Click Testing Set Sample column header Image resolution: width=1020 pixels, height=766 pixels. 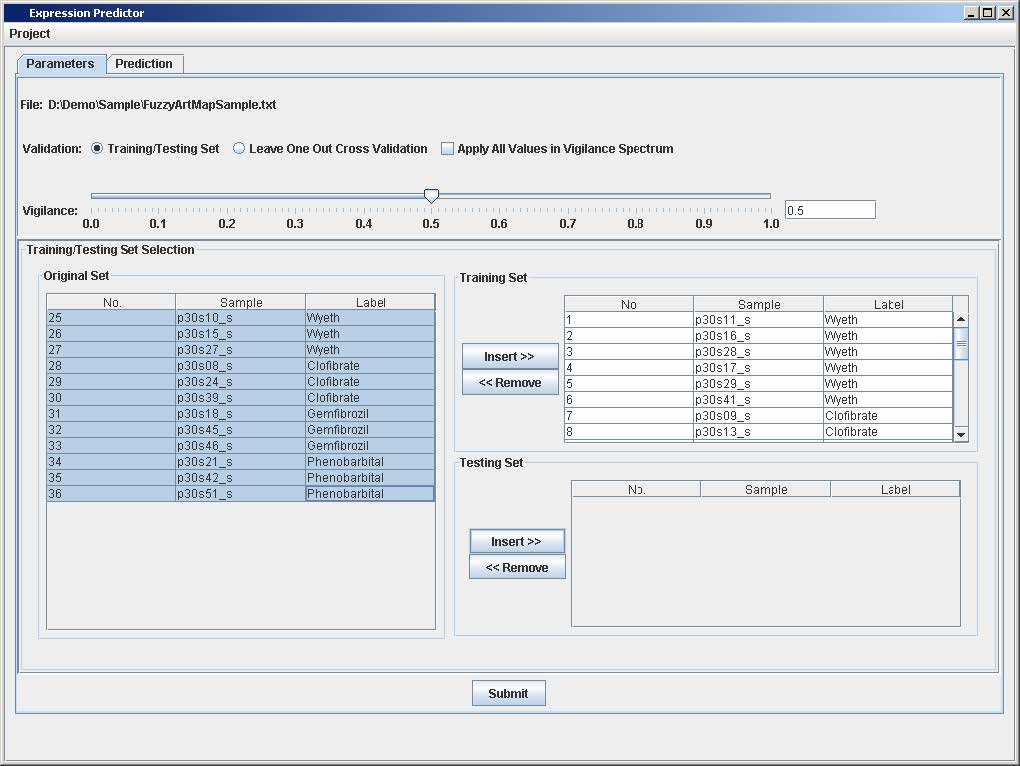(x=766, y=490)
